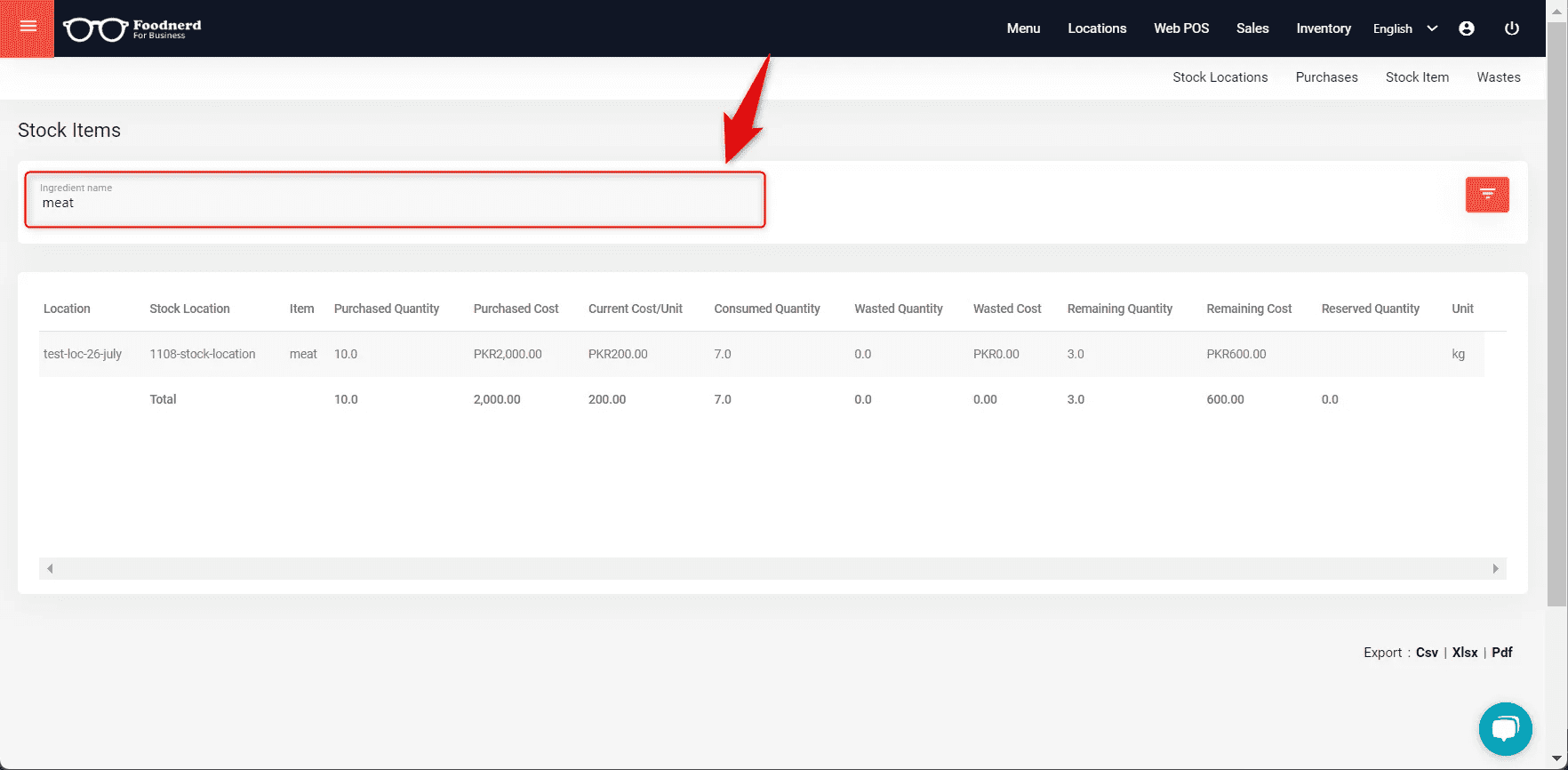The height and width of the screenshot is (770, 1568).
Task: Click the 600.00 total remaining cost
Action: point(1225,399)
